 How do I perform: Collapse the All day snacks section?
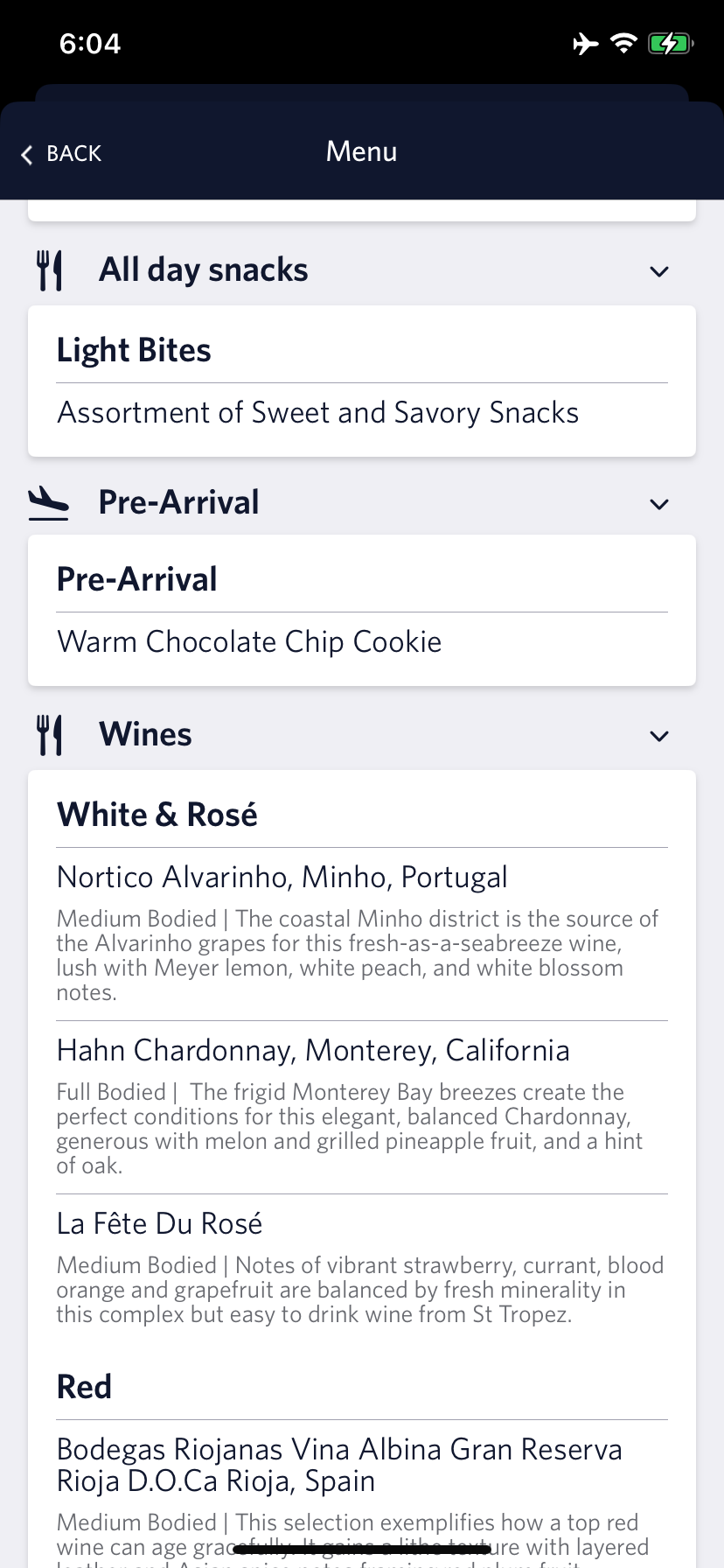(658, 271)
